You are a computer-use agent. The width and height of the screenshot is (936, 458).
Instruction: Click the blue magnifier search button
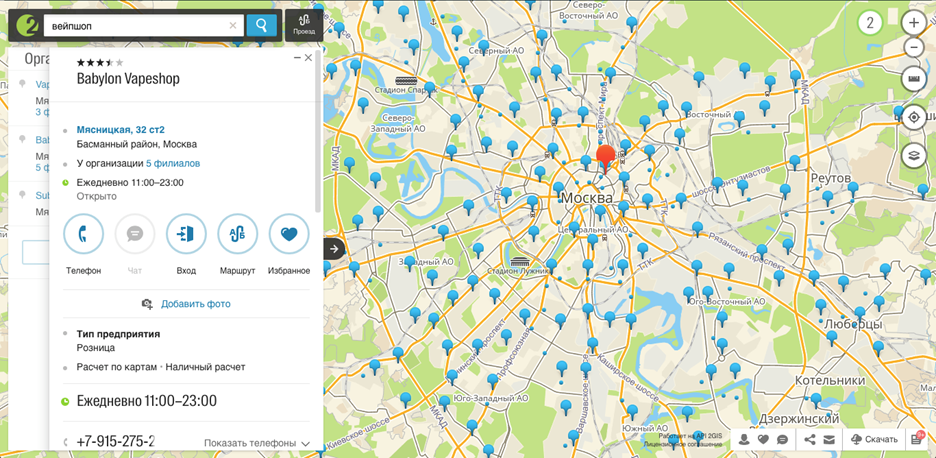[x=261, y=26]
